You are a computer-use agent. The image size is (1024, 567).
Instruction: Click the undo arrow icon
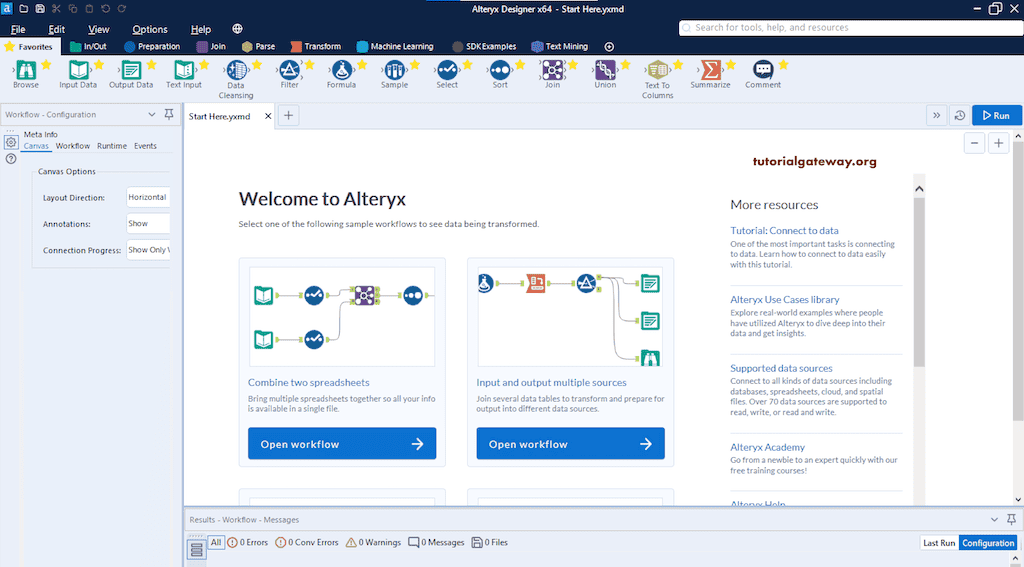pos(106,8)
